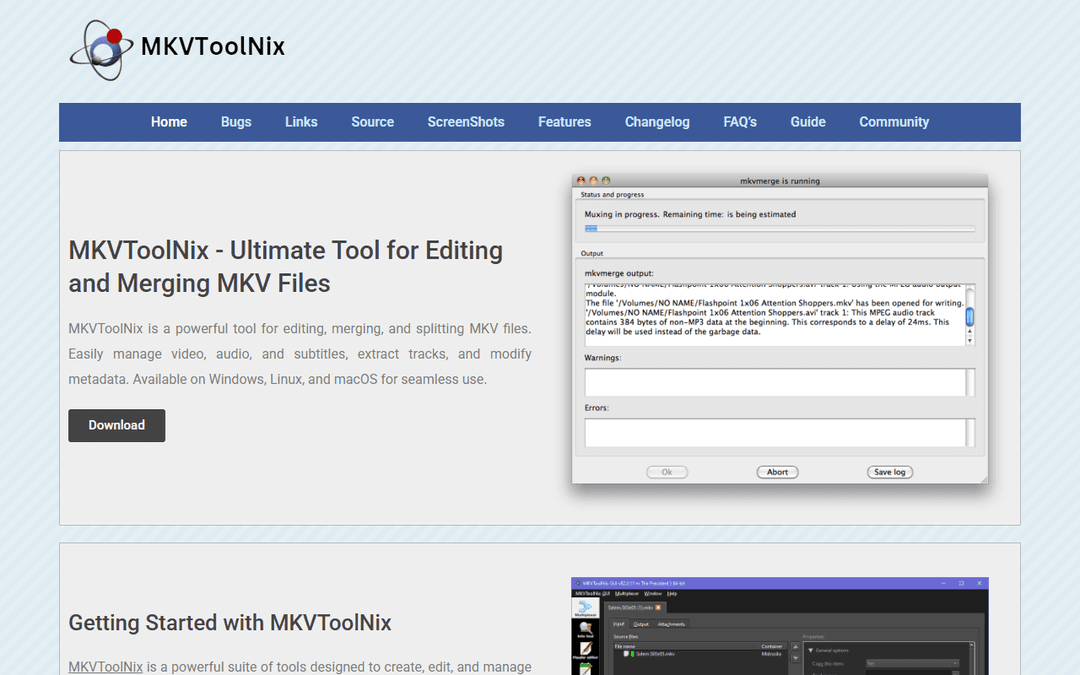The image size is (1080, 675).
Task: Open the FAQ's page
Action: (740, 122)
